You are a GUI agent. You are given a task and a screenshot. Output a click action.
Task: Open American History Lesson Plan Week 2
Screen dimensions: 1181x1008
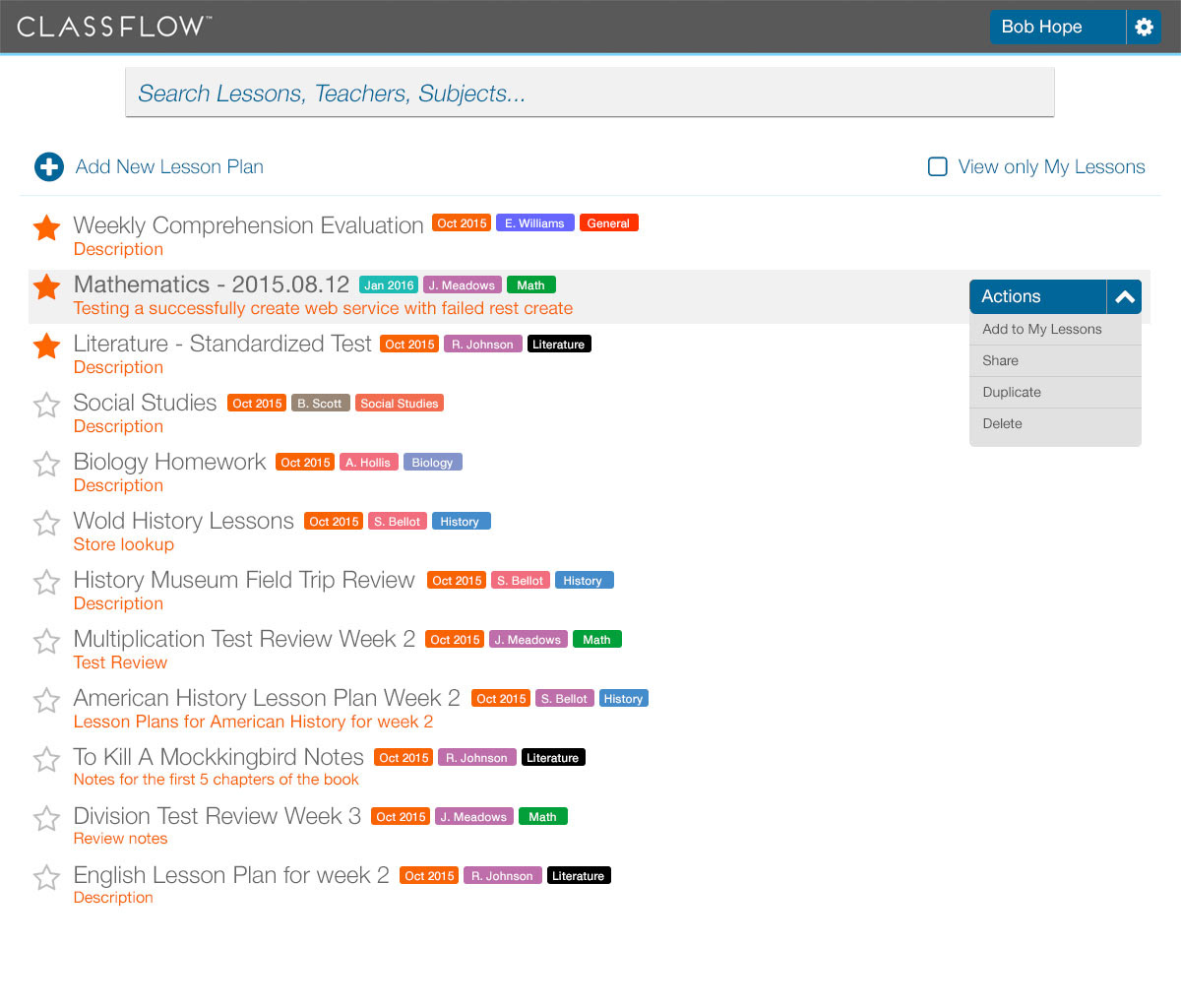[267, 698]
